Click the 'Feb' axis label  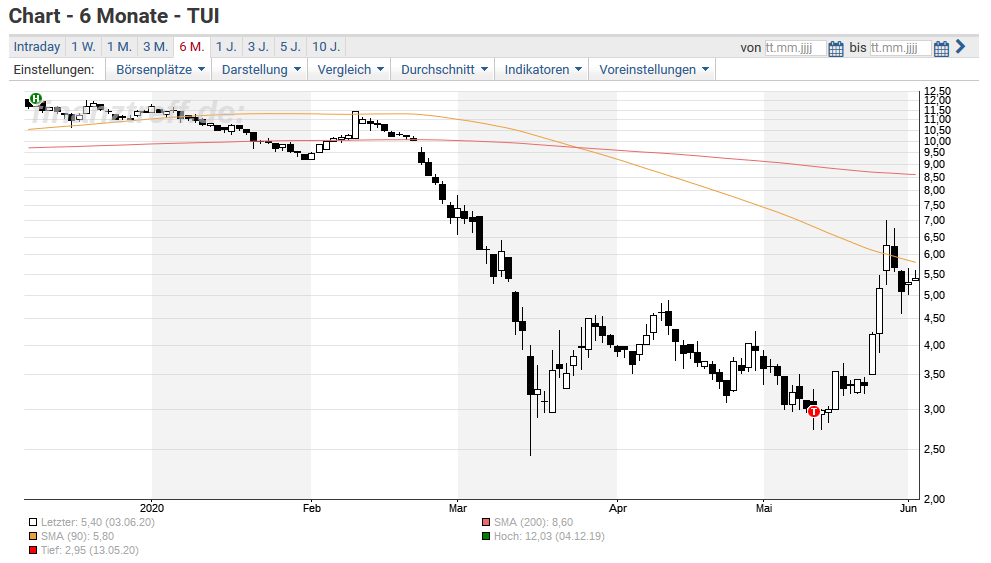point(312,508)
